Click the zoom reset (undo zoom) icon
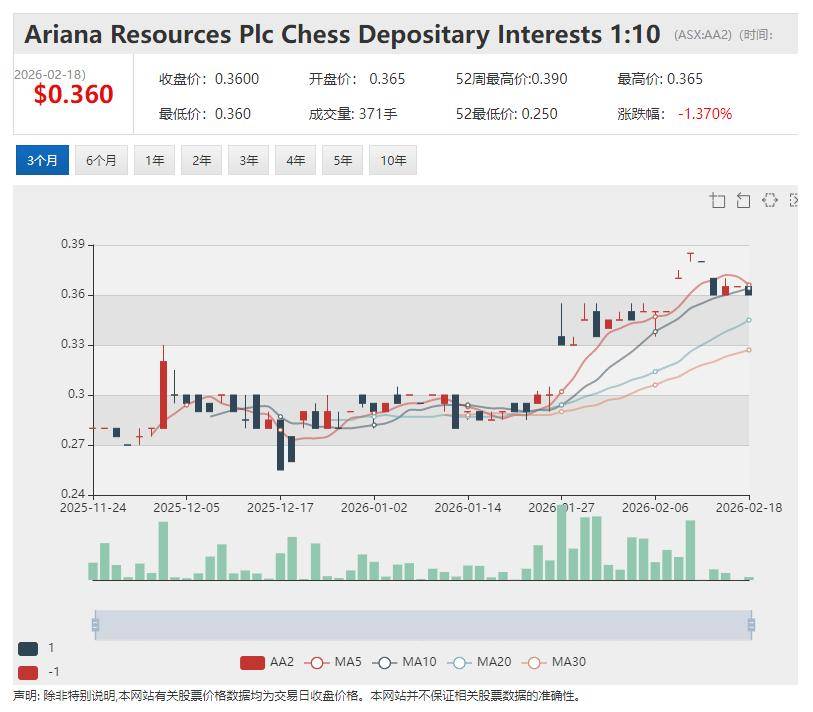Screen dimensions: 813x712 point(743,200)
